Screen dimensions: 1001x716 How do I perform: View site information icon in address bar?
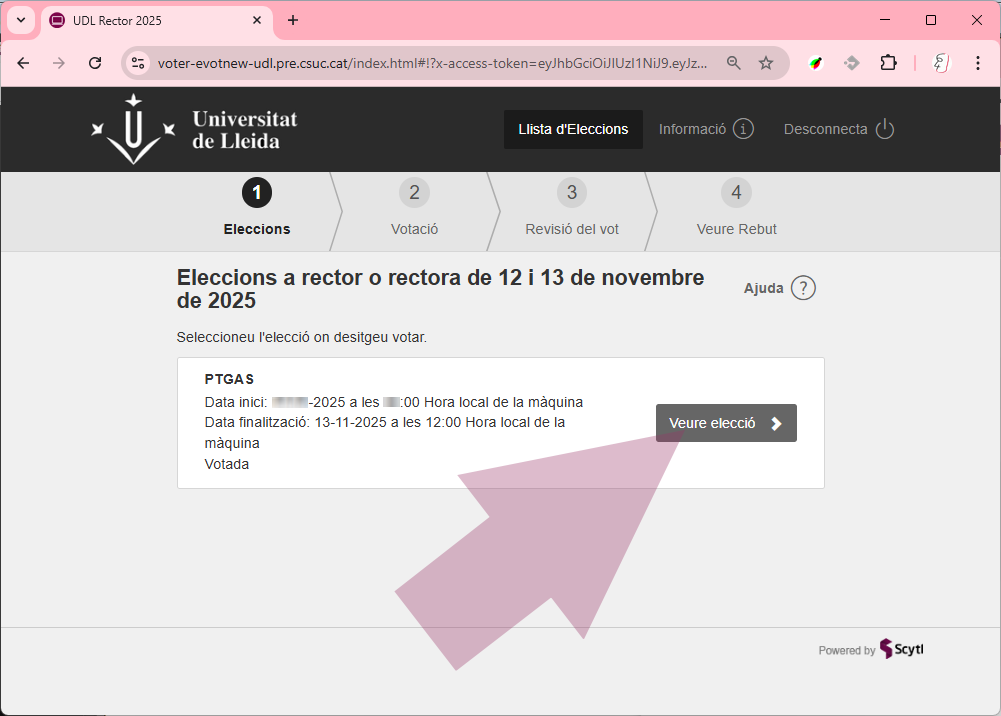pos(139,63)
